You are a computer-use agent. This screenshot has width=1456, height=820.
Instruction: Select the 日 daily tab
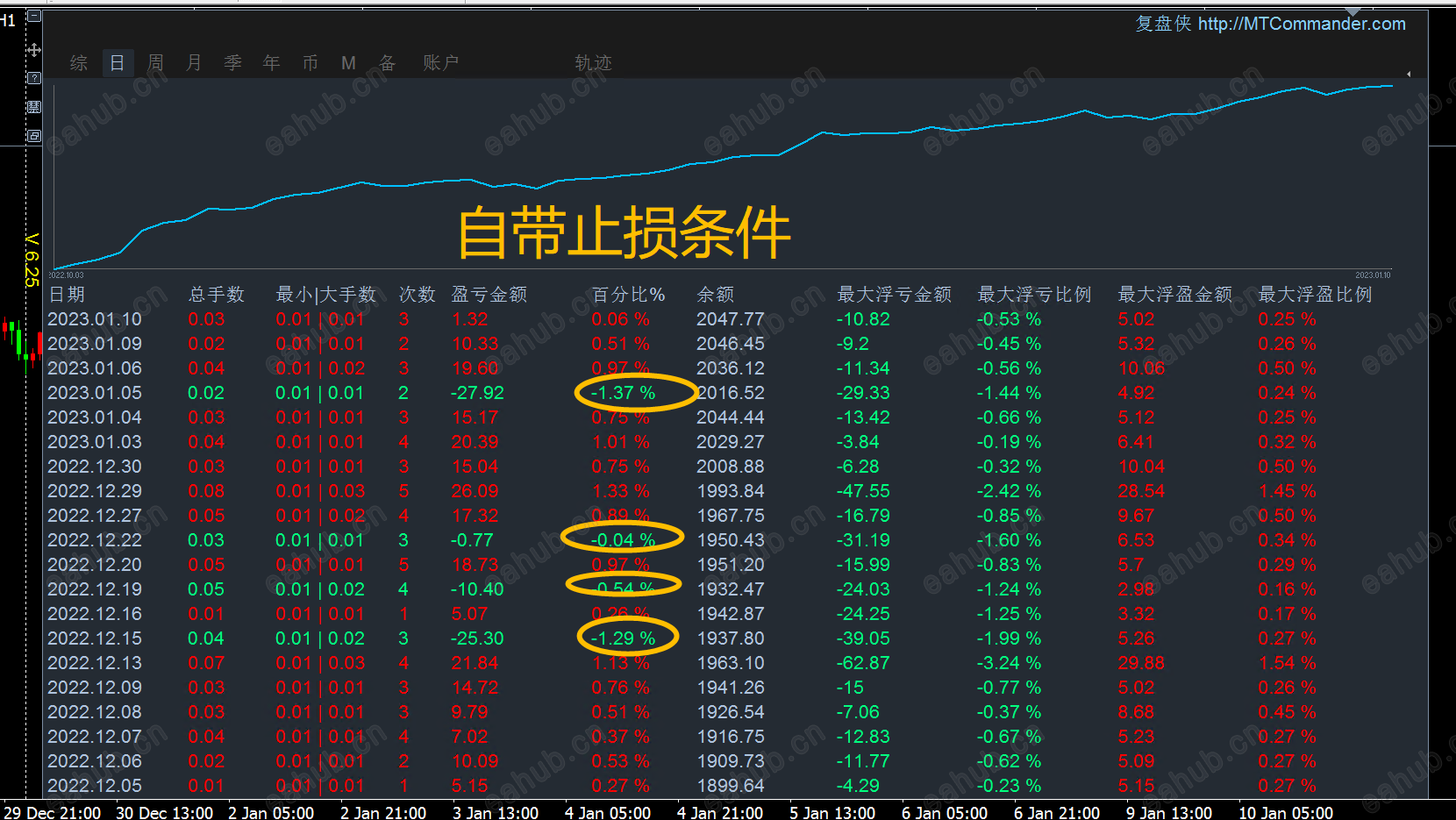(x=117, y=62)
